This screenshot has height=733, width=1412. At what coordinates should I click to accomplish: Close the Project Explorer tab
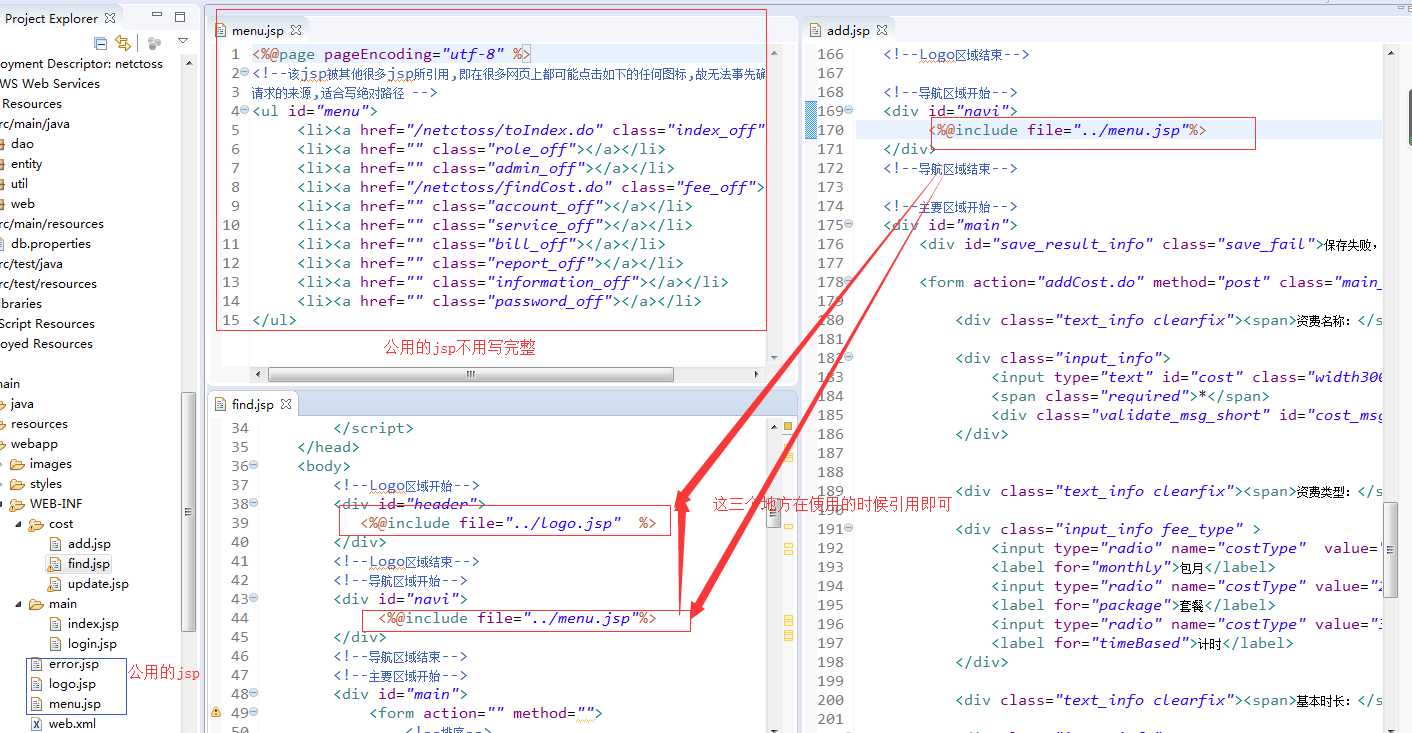pyautogui.click(x=110, y=18)
